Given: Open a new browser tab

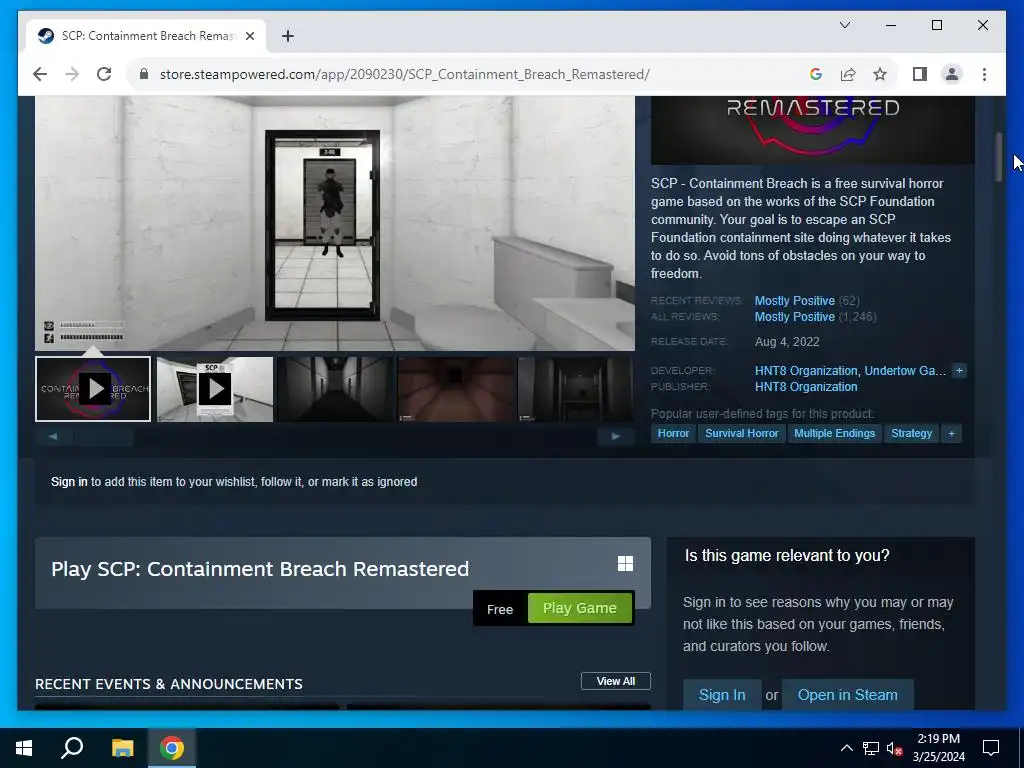Looking at the screenshot, I should pyautogui.click(x=287, y=36).
